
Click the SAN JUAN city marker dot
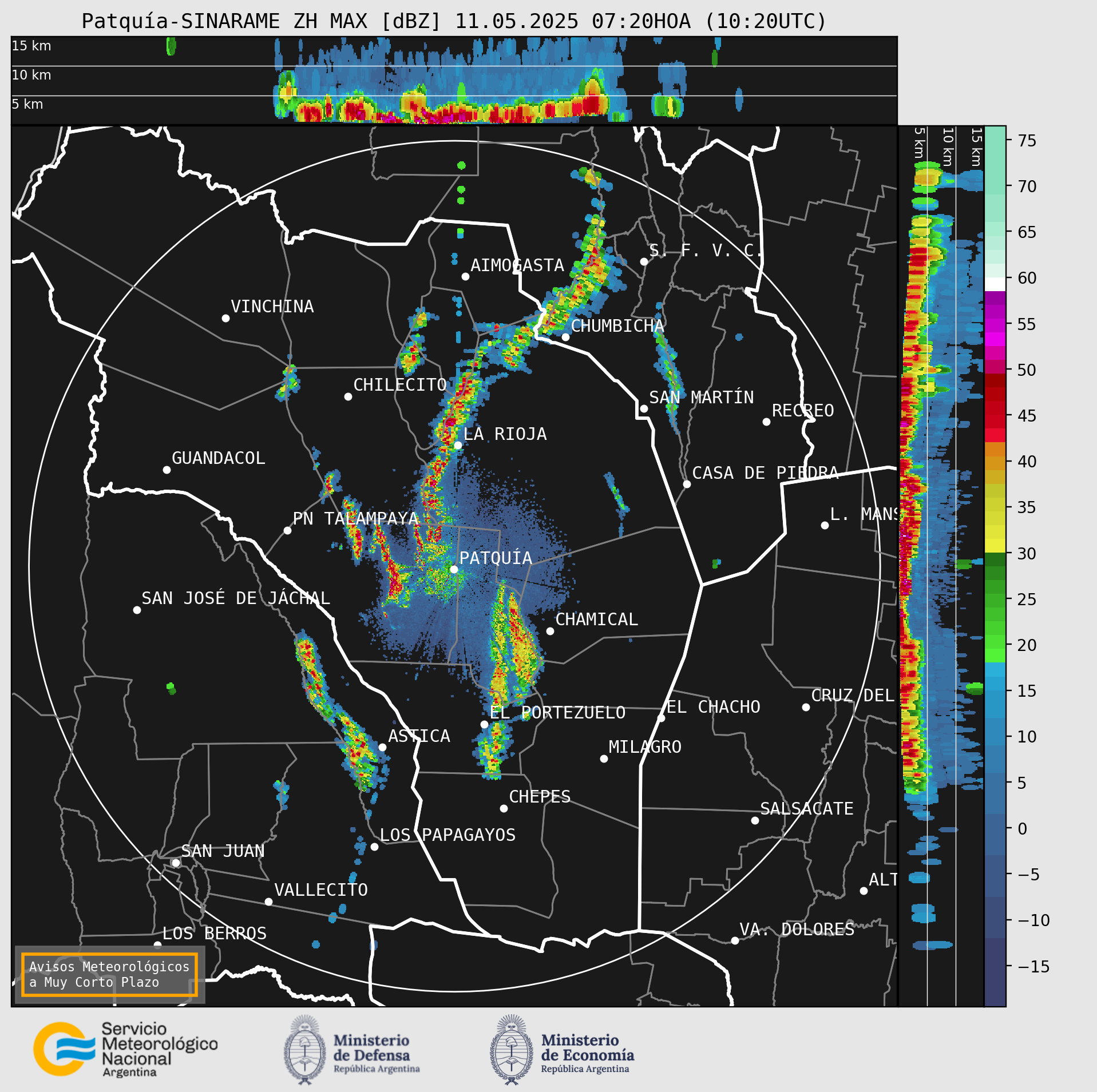[x=176, y=863]
